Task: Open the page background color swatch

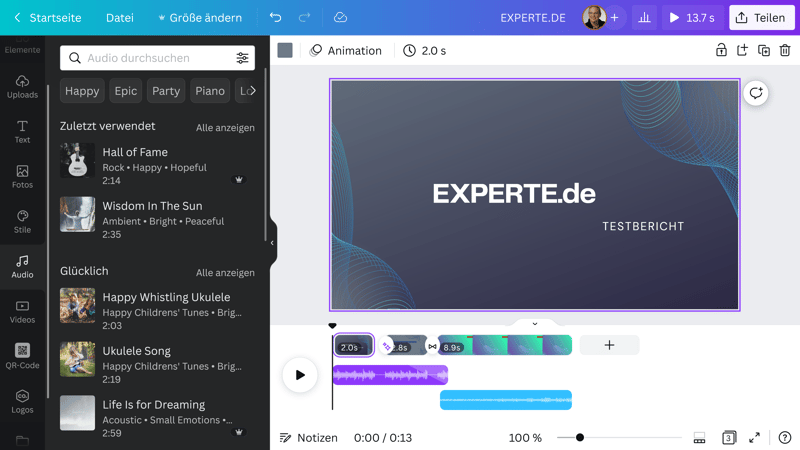Action: point(285,50)
